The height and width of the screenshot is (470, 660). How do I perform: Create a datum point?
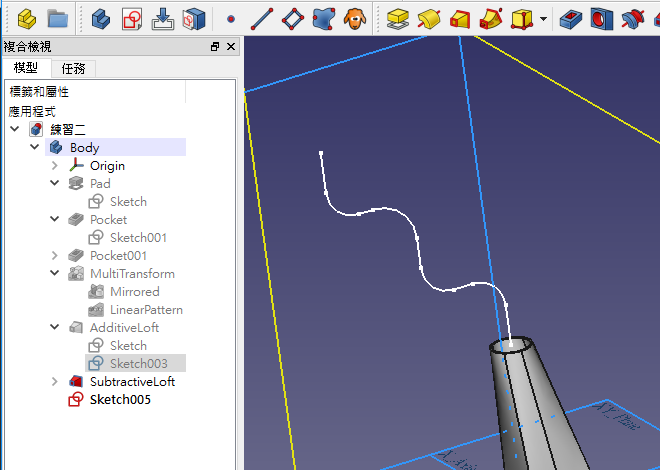pos(231,19)
